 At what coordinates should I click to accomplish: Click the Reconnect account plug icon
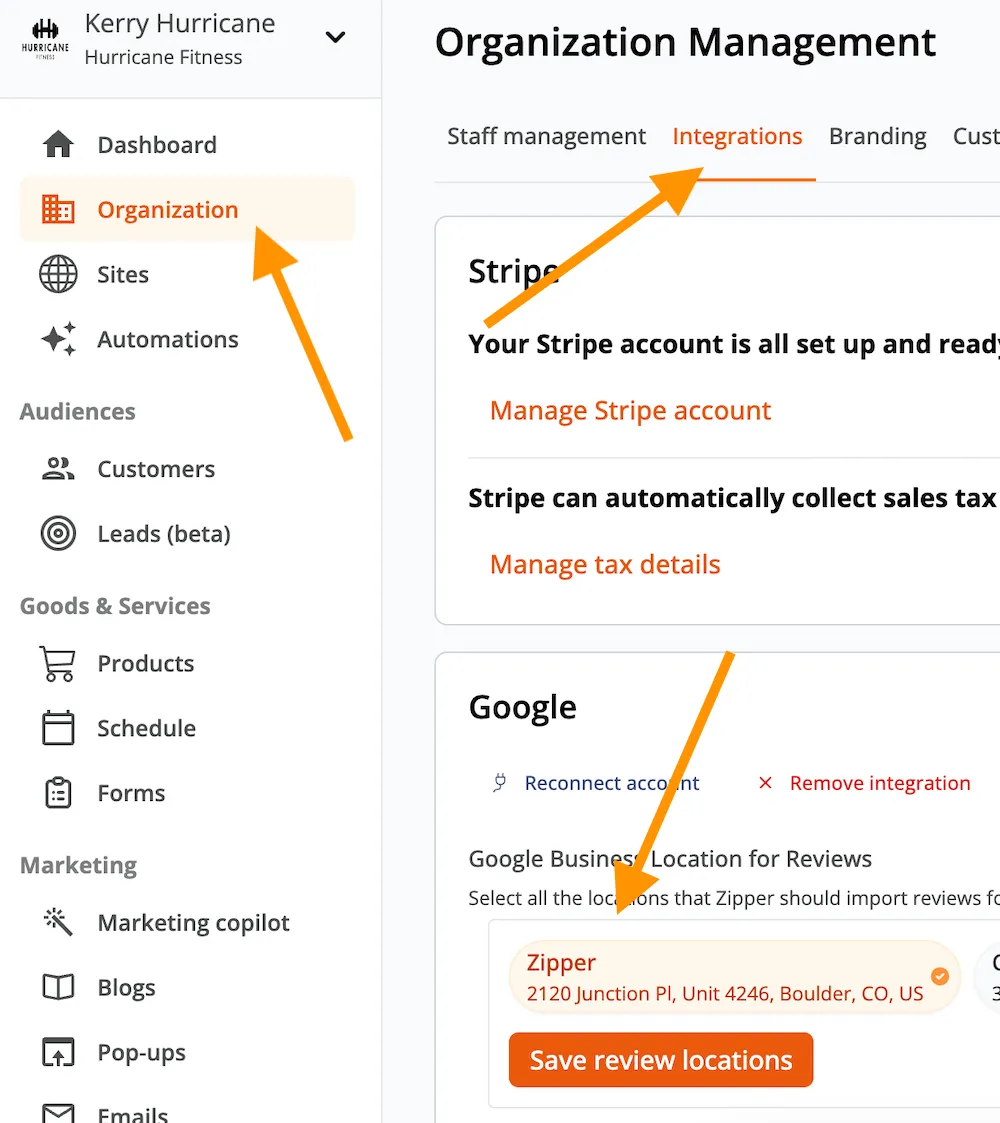coord(499,783)
